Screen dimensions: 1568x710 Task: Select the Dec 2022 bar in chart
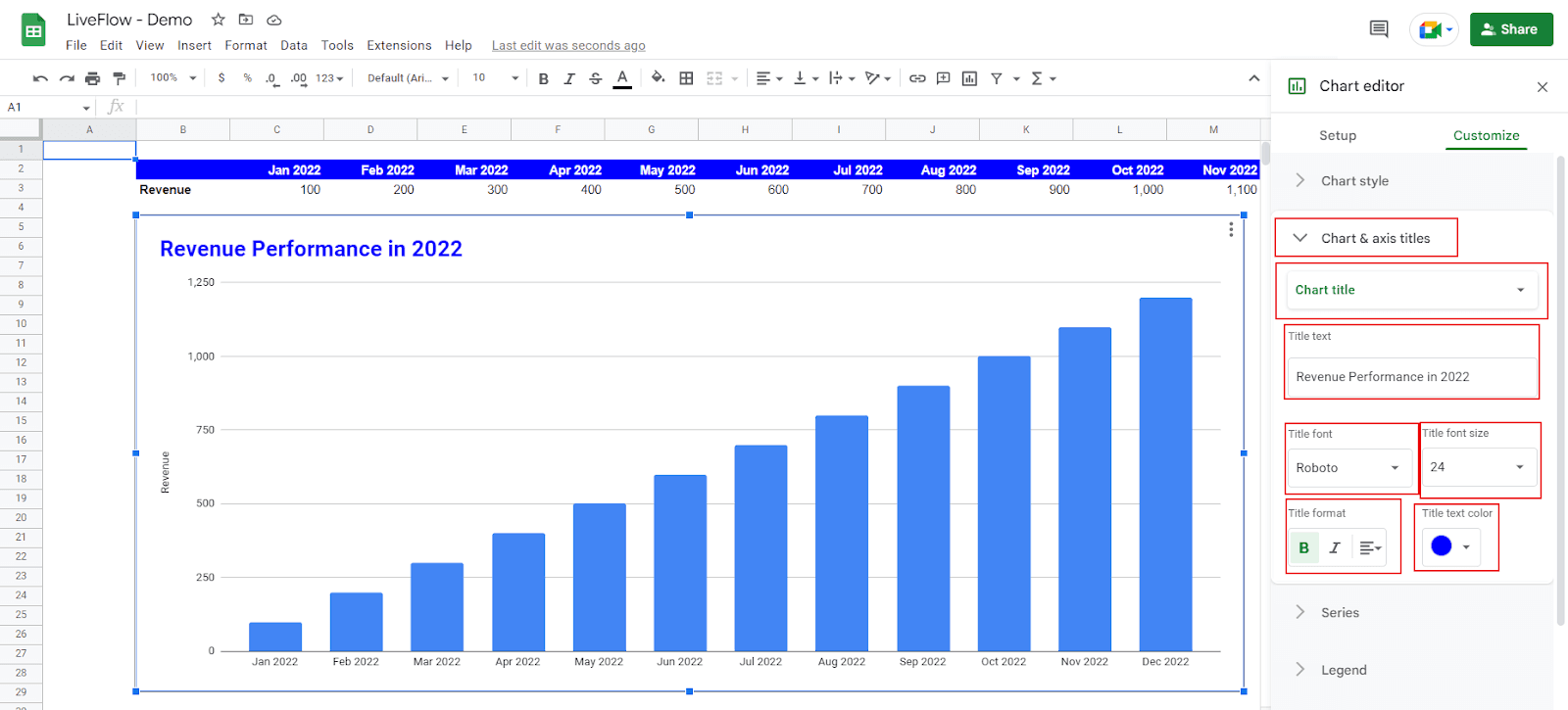pos(1165,475)
